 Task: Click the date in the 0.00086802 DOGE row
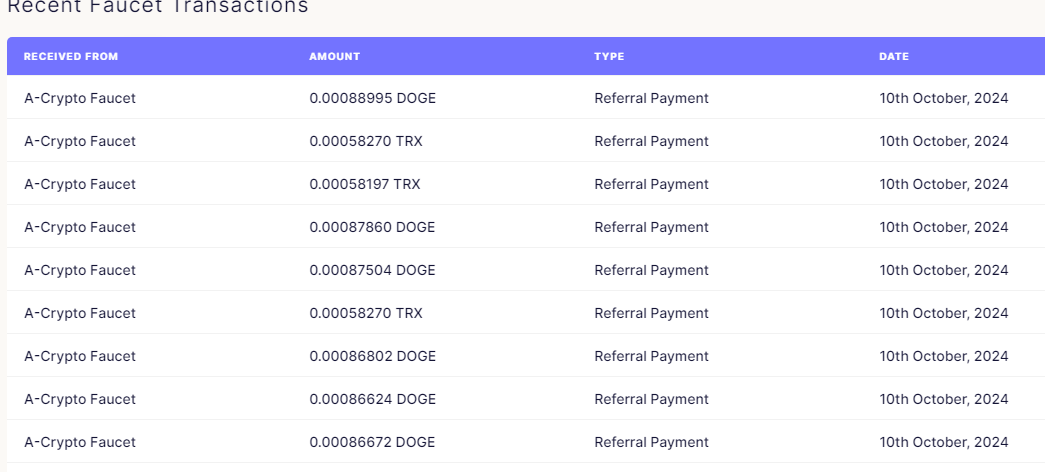point(944,356)
